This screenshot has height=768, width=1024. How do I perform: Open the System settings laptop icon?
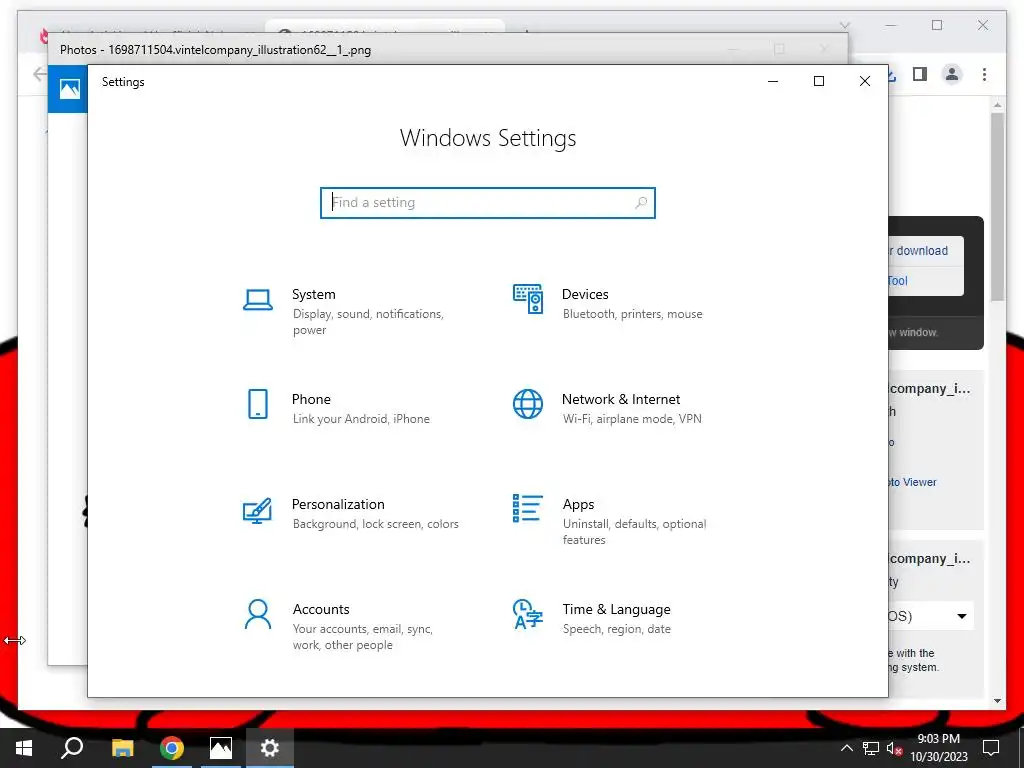coord(258,300)
